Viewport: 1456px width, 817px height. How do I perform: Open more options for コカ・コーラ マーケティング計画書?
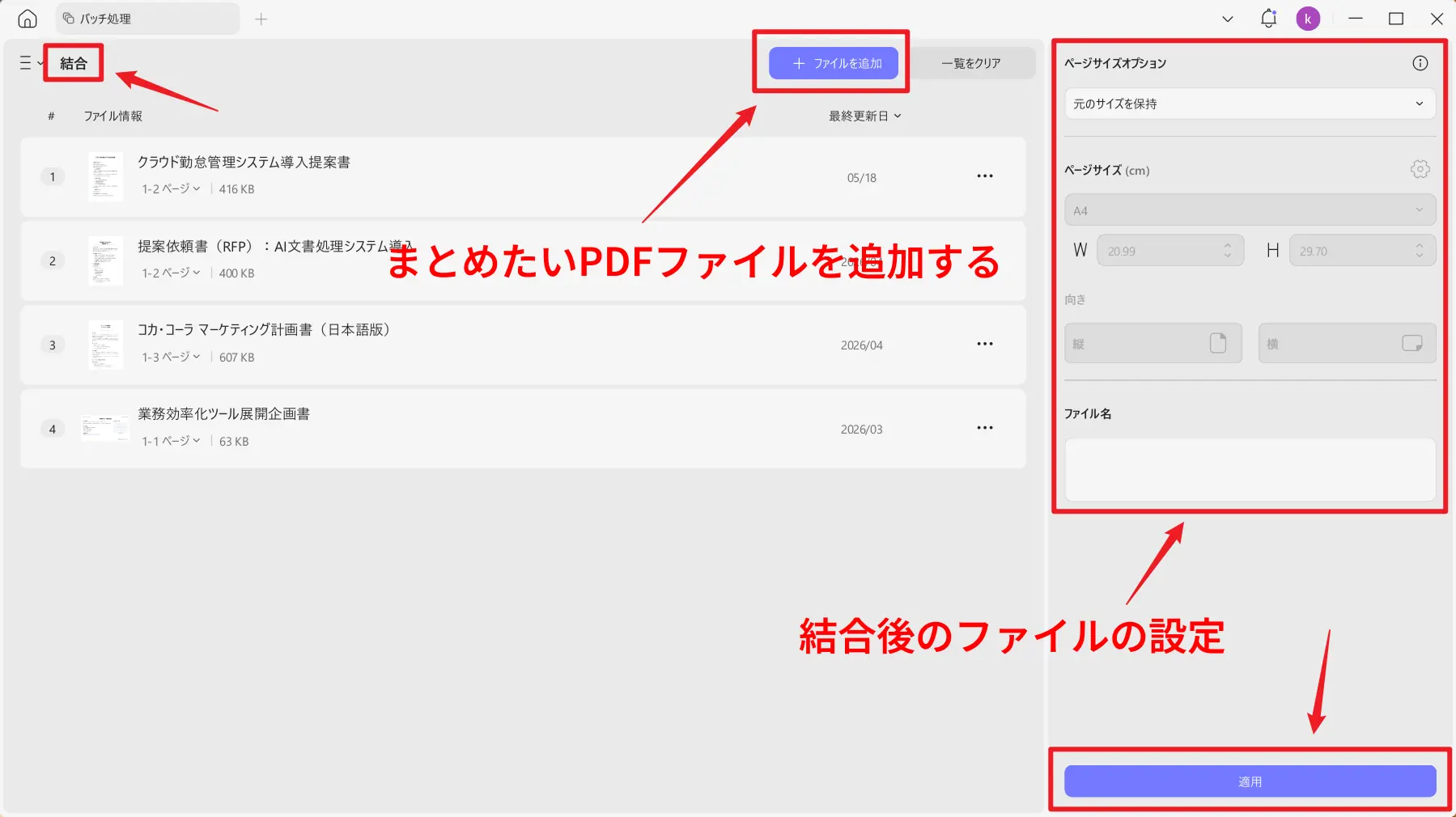tap(984, 344)
